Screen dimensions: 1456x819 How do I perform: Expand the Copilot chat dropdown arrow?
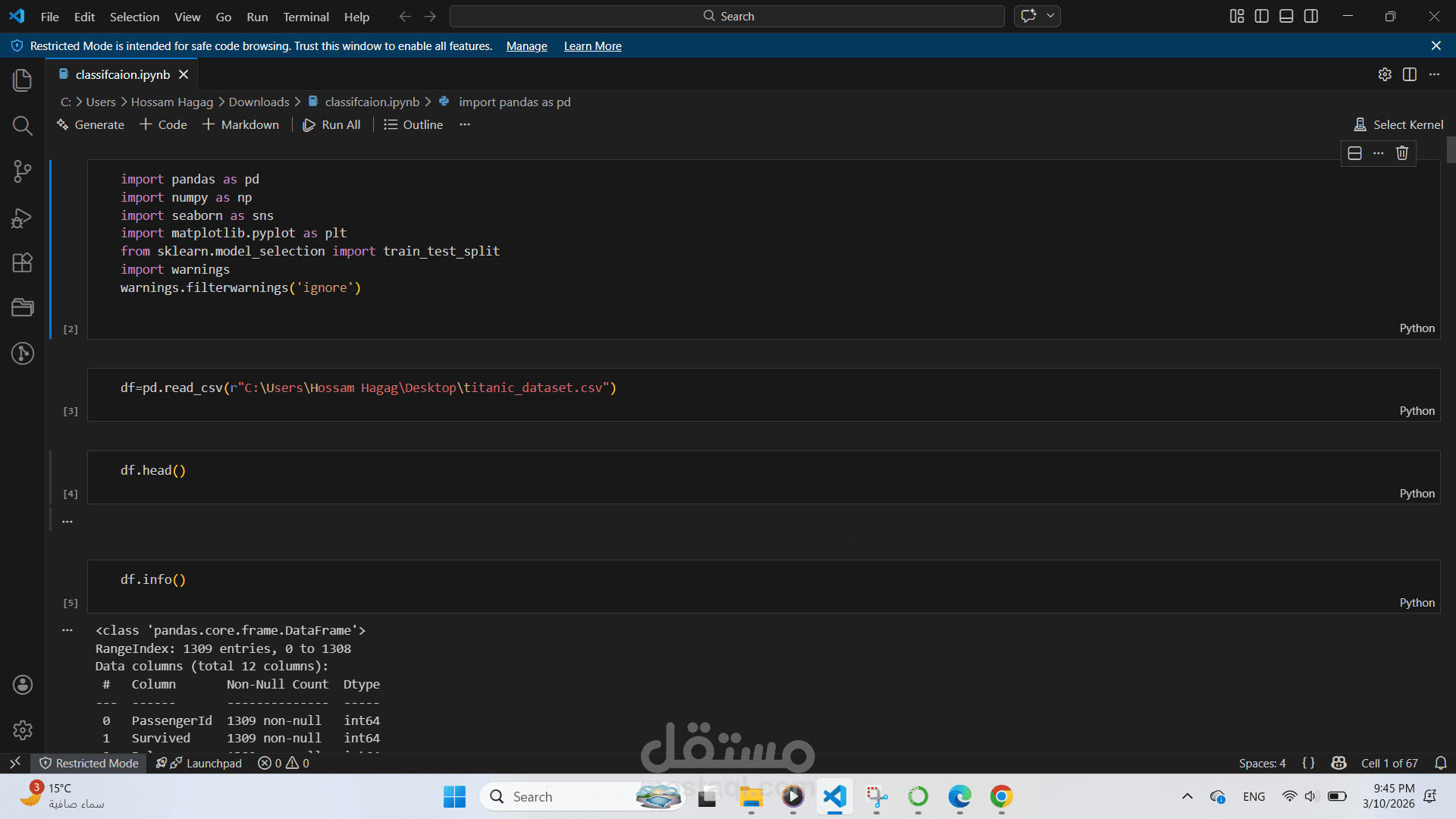tap(1050, 16)
